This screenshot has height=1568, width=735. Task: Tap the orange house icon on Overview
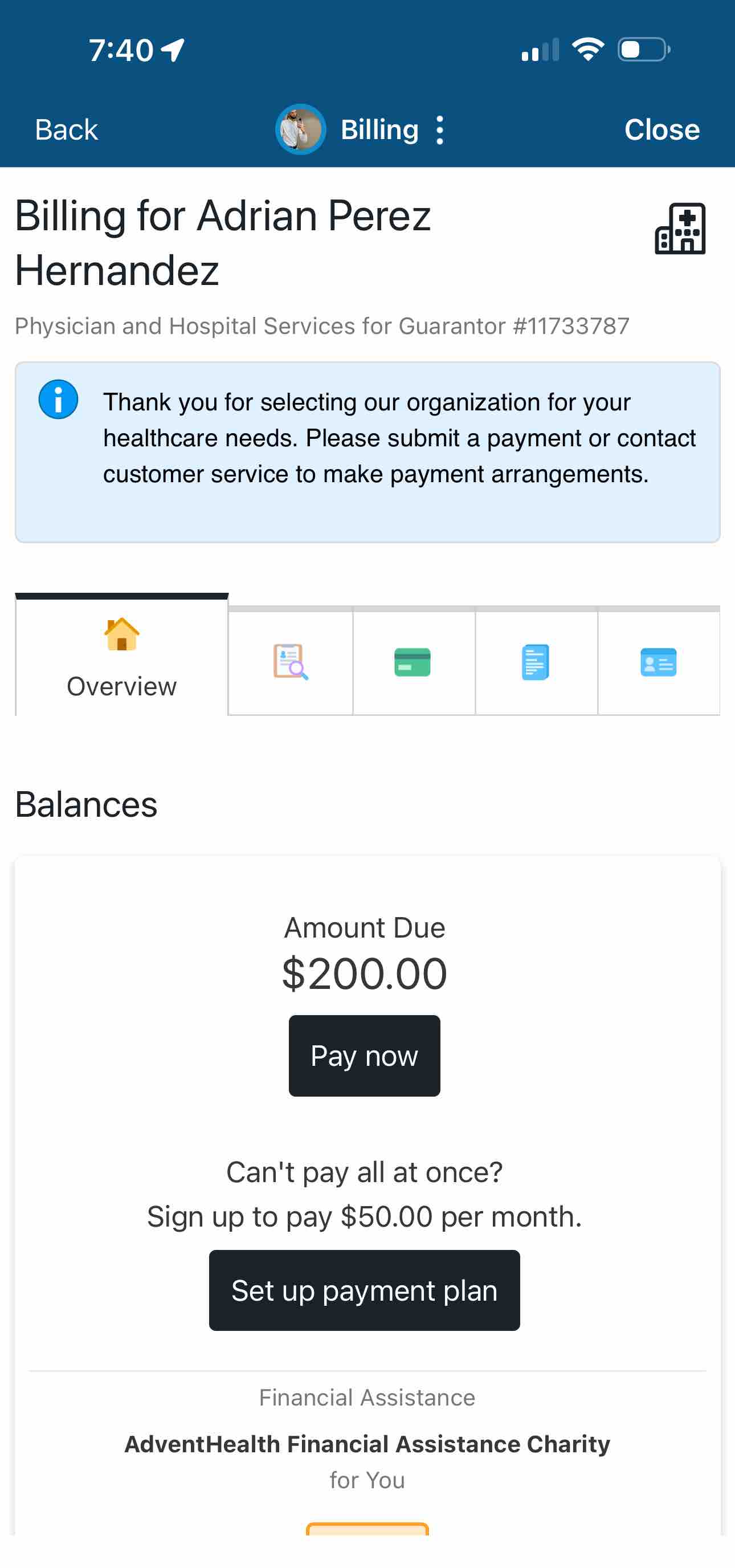click(x=122, y=634)
